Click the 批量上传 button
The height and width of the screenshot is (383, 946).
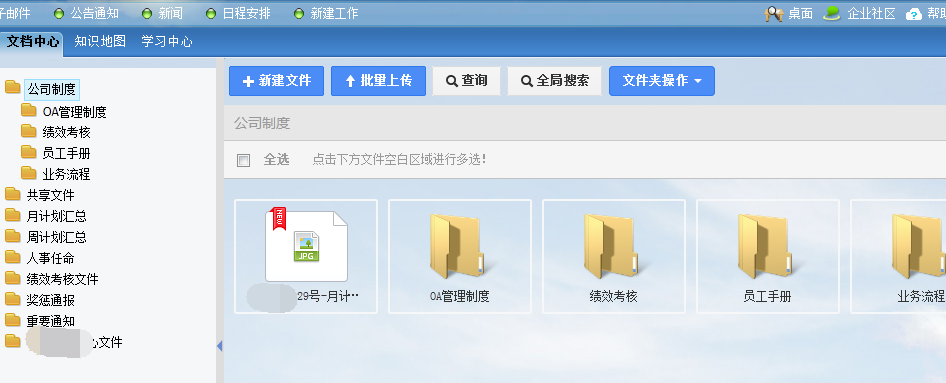click(x=378, y=81)
